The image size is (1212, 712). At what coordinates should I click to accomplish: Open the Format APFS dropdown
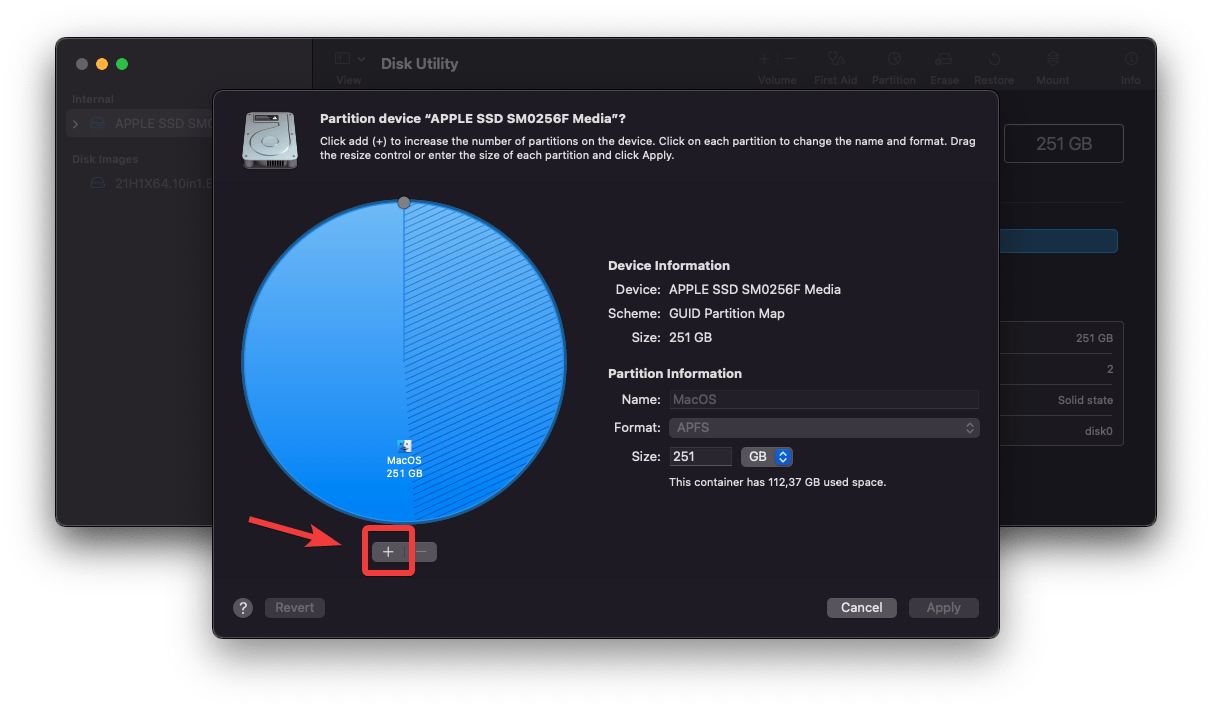click(x=824, y=428)
